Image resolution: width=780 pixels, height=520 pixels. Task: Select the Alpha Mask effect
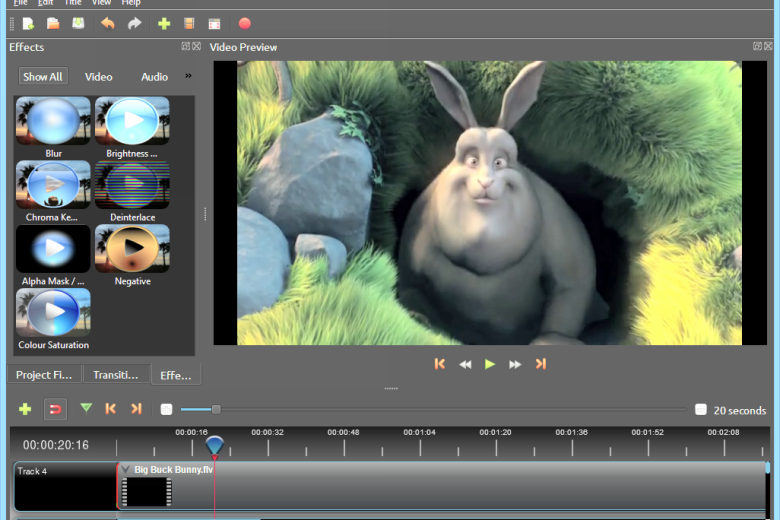(x=53, y=255)
